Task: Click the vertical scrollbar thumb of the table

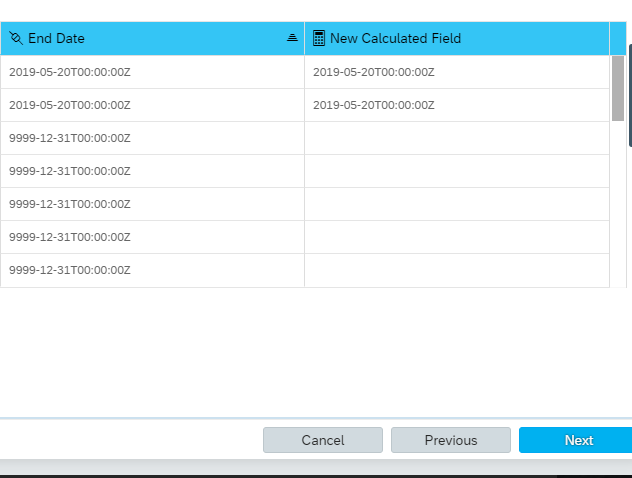Action: click(x=617, y=89)
